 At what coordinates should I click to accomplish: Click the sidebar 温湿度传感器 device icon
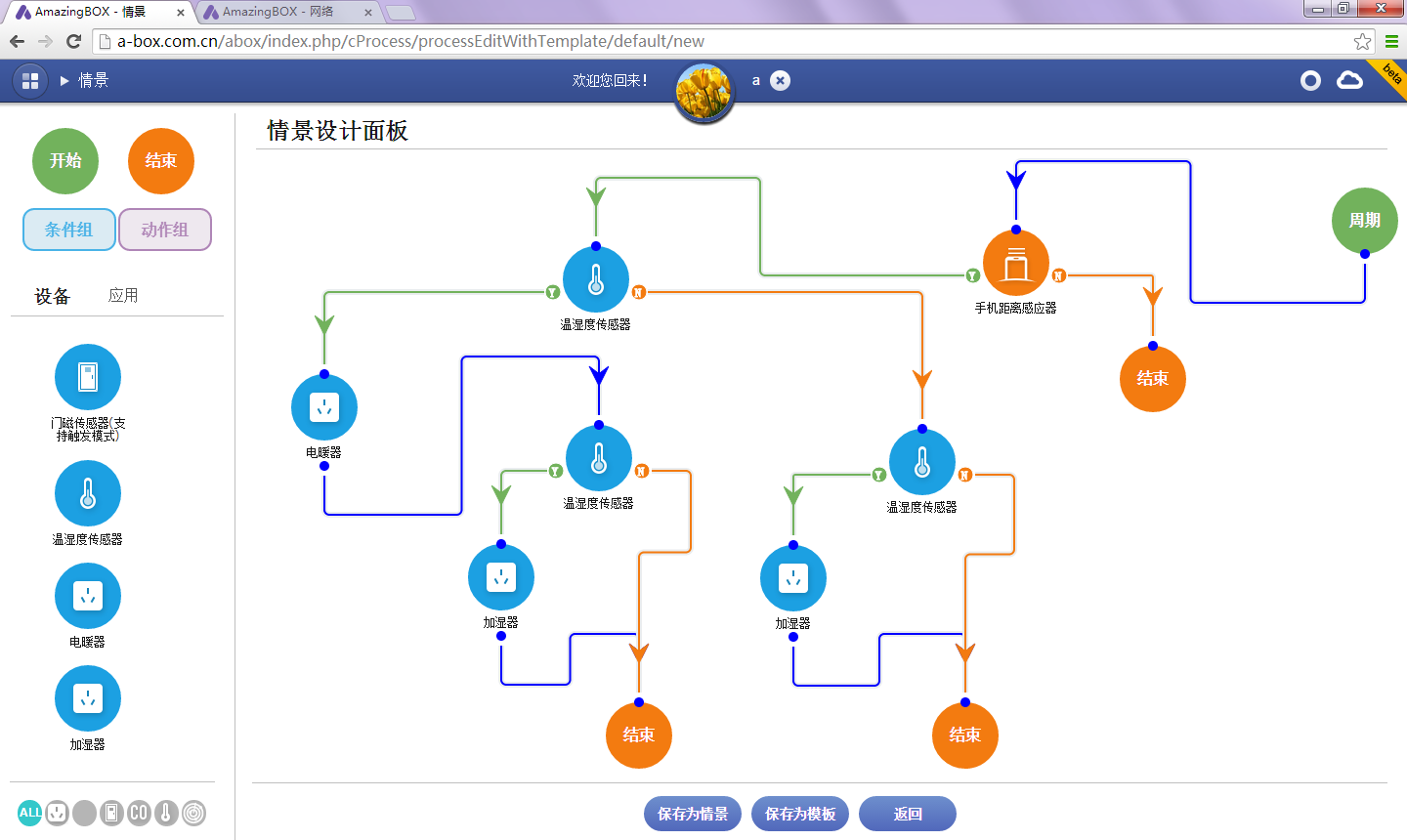pos(88,493)
